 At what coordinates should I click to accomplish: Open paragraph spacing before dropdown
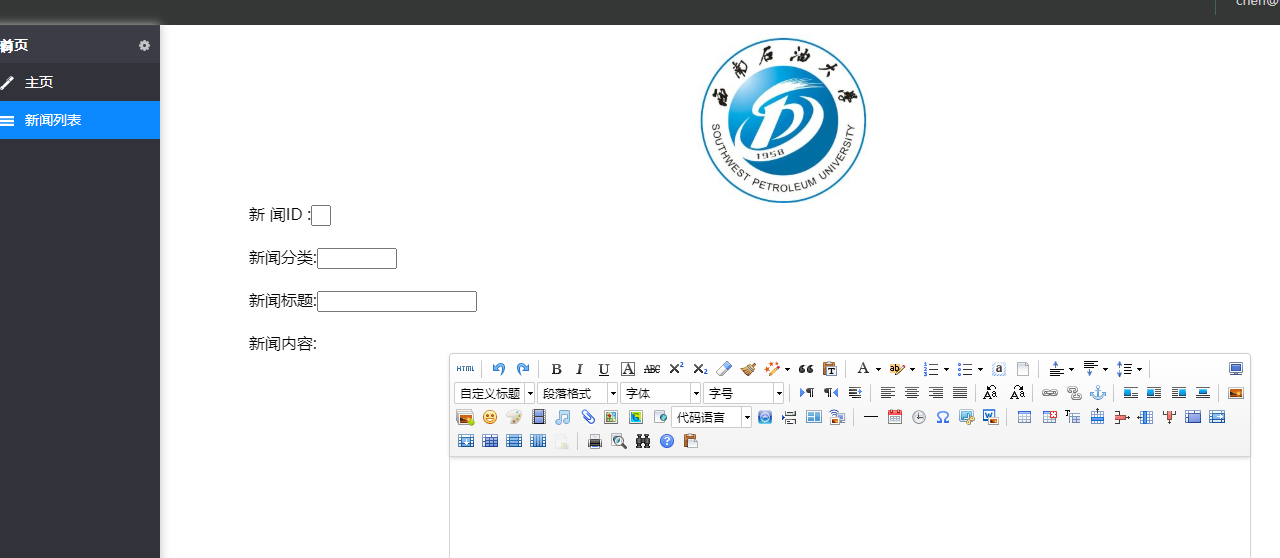1071,369
